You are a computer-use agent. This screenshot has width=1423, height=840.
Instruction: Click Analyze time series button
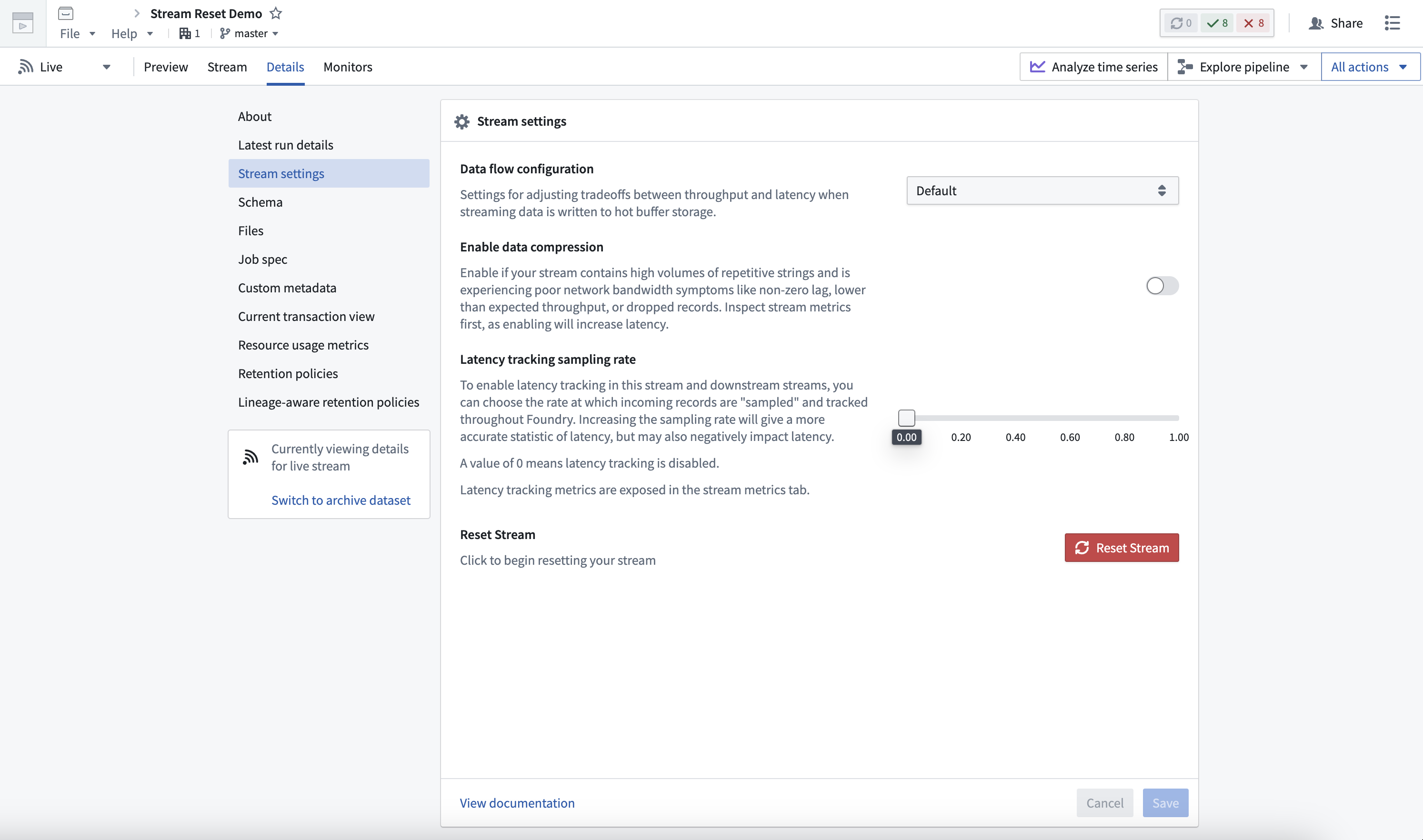pos(1093,67)
